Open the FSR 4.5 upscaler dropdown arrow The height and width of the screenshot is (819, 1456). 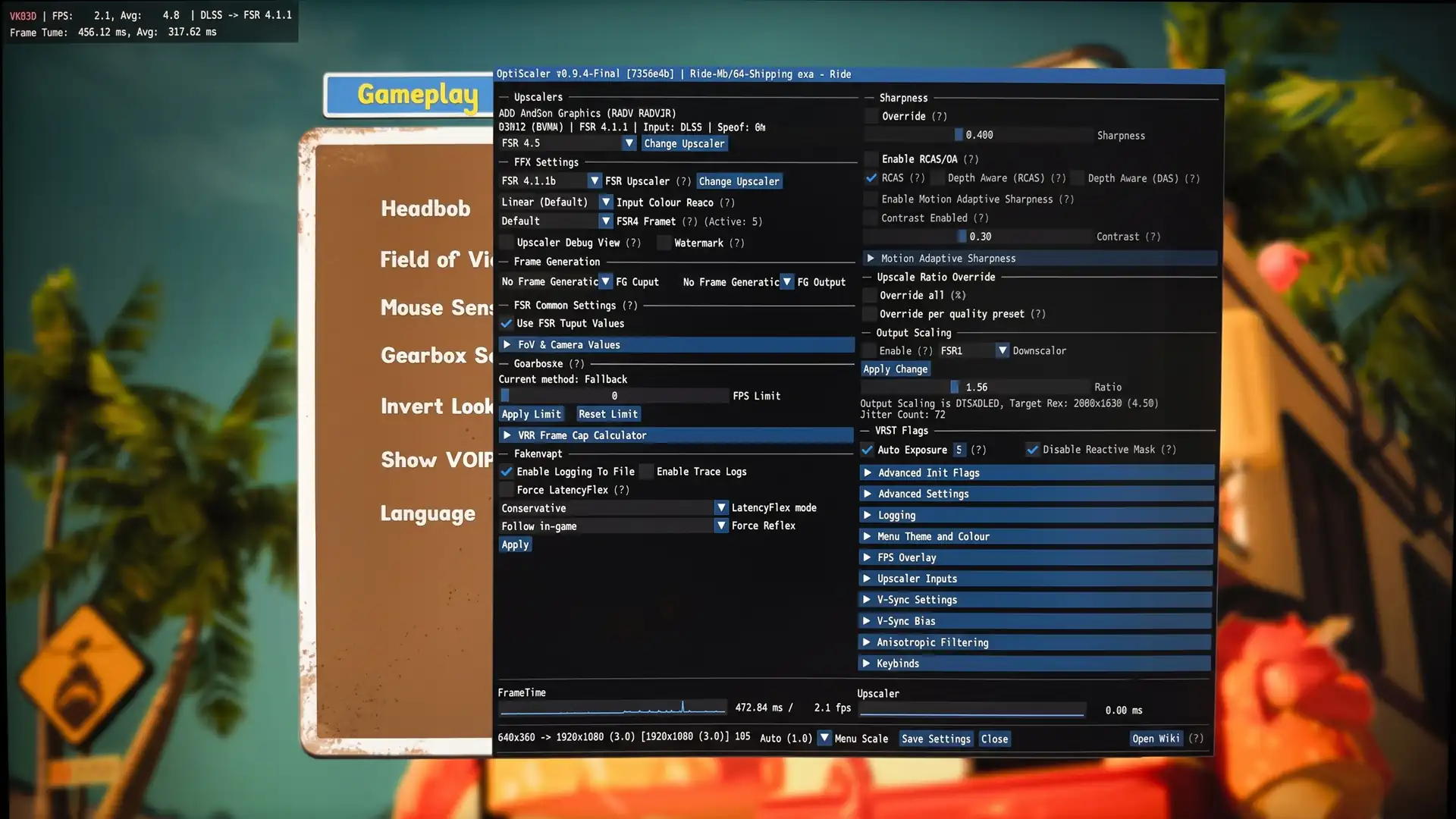(x=629, y=143)
